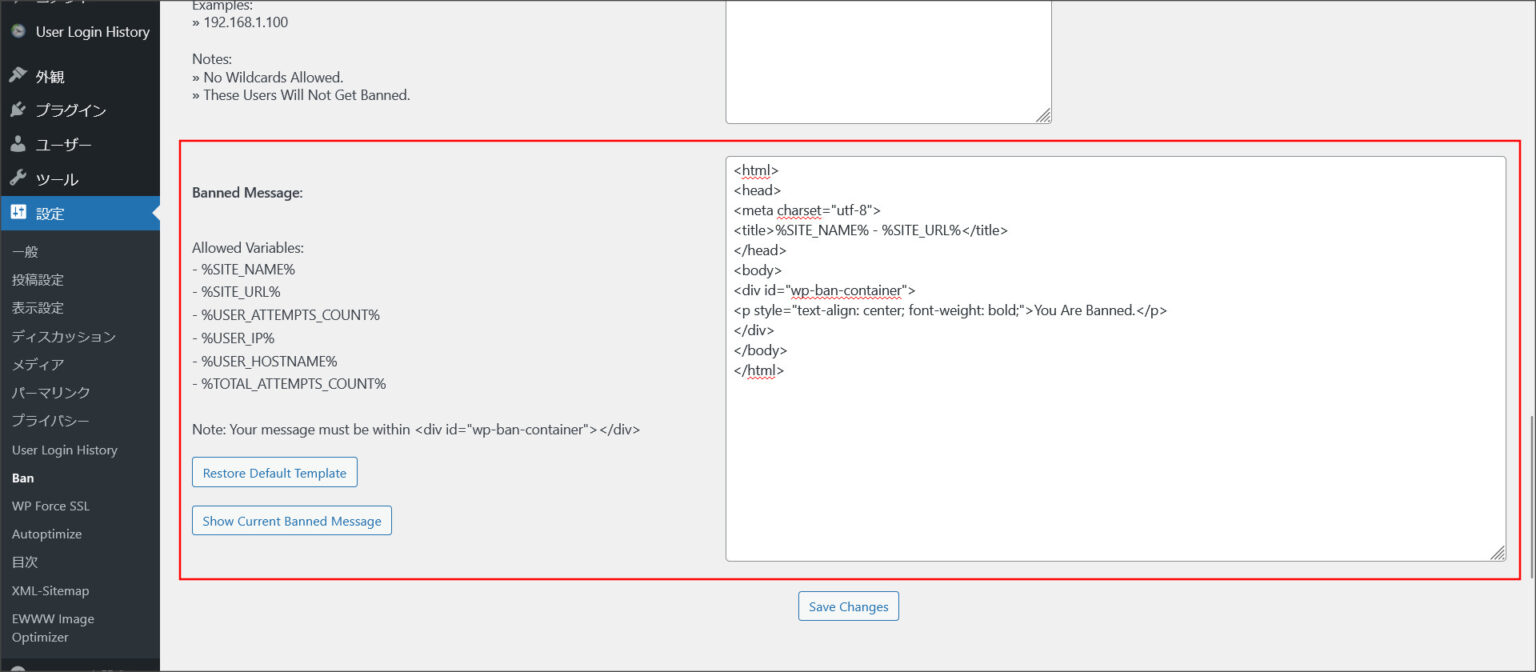Click the 設定 sliders icon
The width and height of the screenshot is (1536, 672).
(x=18, y=213)
